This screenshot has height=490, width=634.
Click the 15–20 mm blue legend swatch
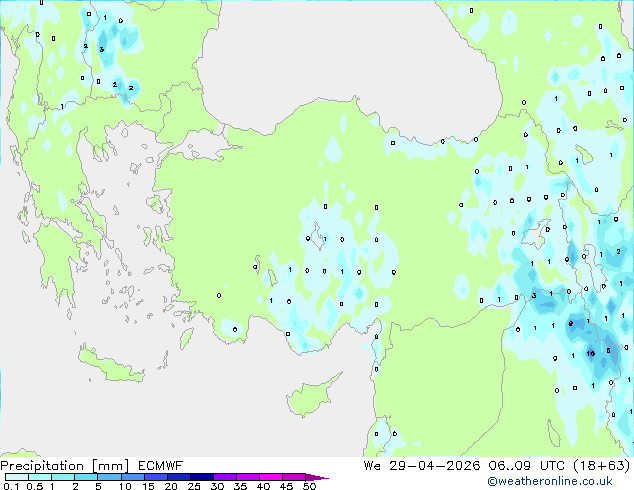click(155, 477)
